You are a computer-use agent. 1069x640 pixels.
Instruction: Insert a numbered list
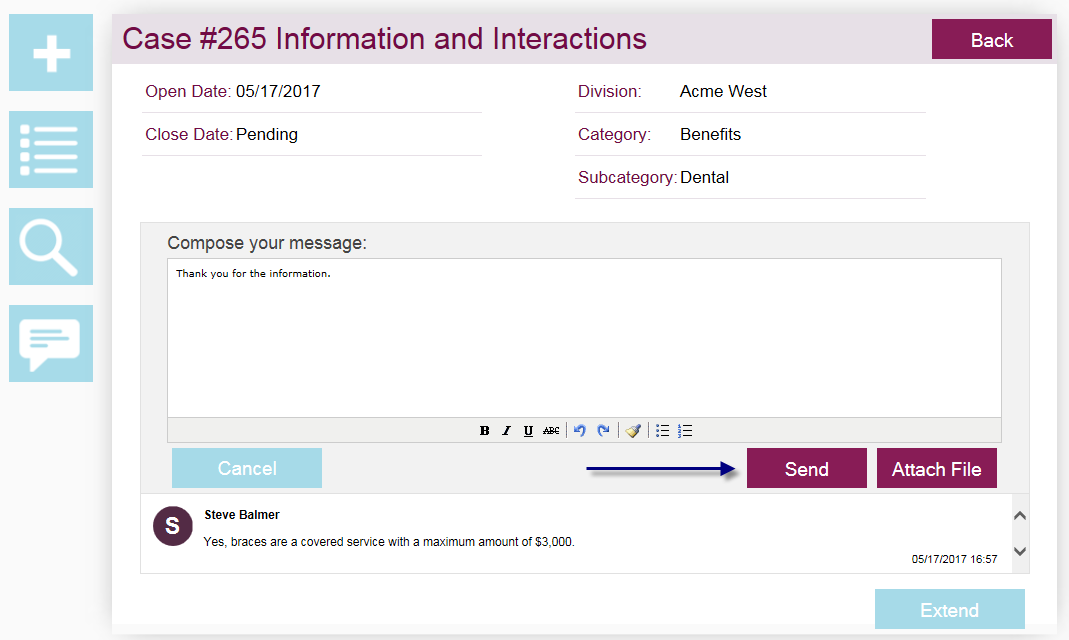point(685,431)
